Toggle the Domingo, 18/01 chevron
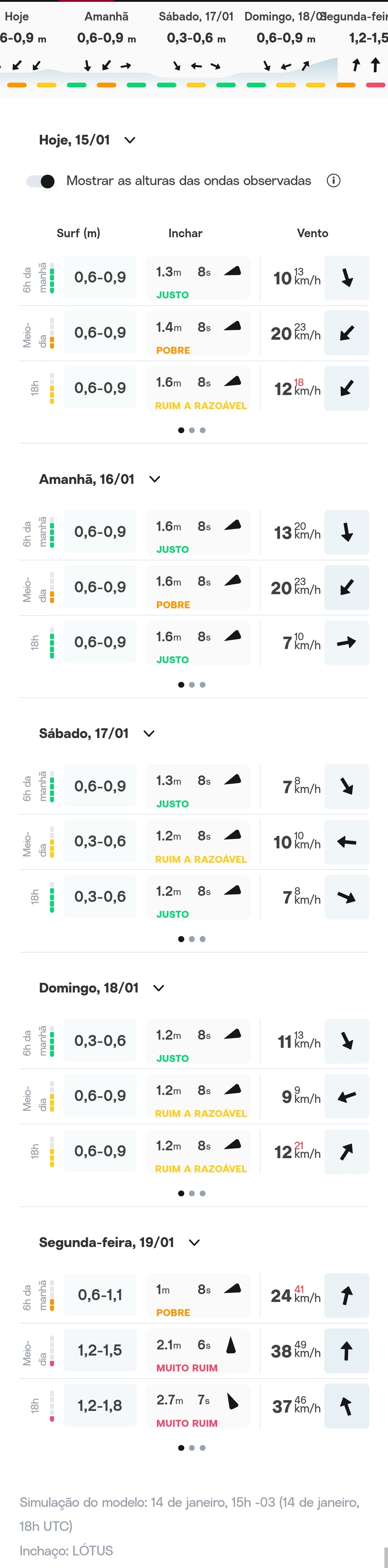The width and height of the screenshot is (388, 1568). click(158, 988)
